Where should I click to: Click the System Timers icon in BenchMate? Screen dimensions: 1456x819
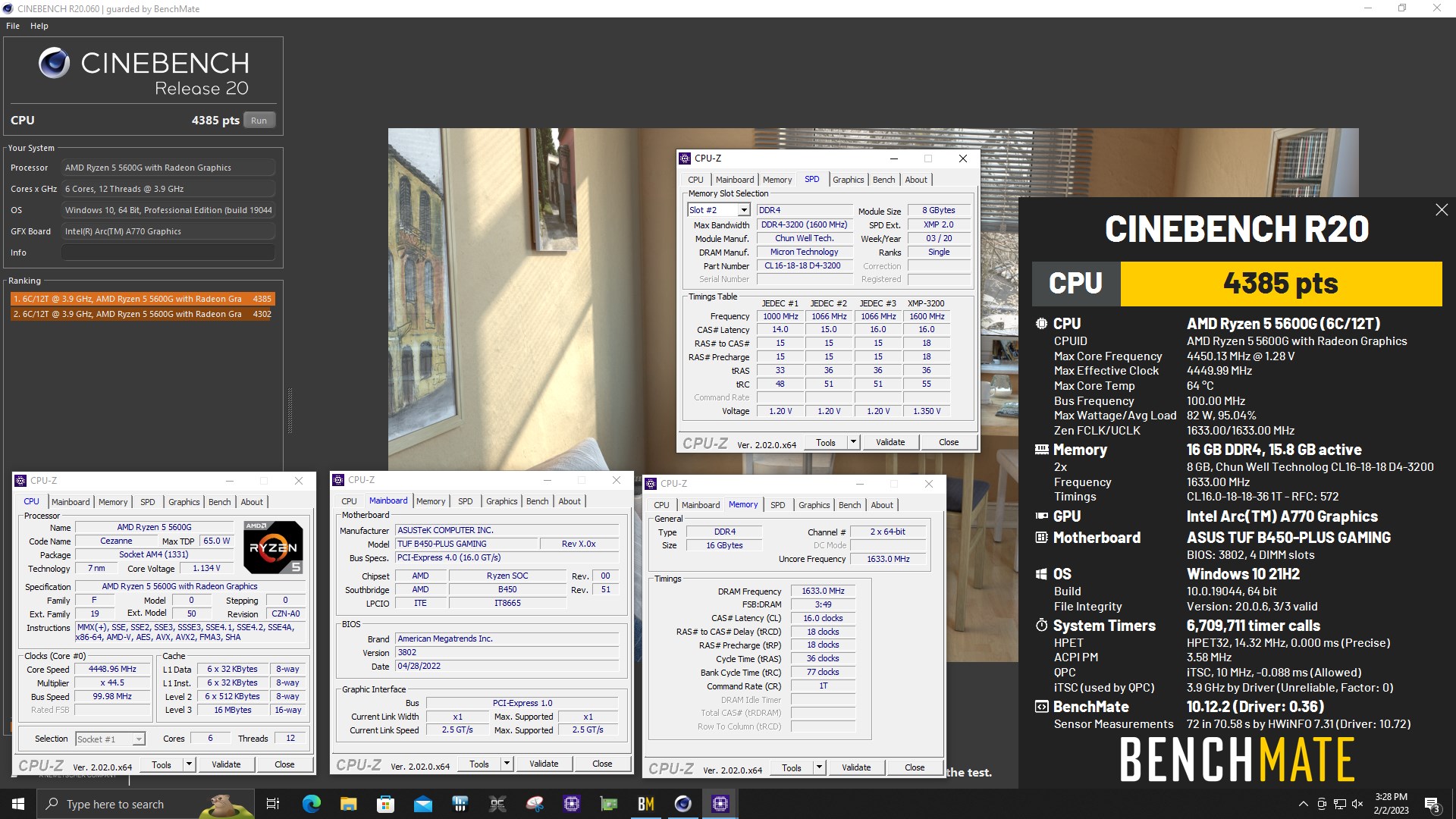1042,626
